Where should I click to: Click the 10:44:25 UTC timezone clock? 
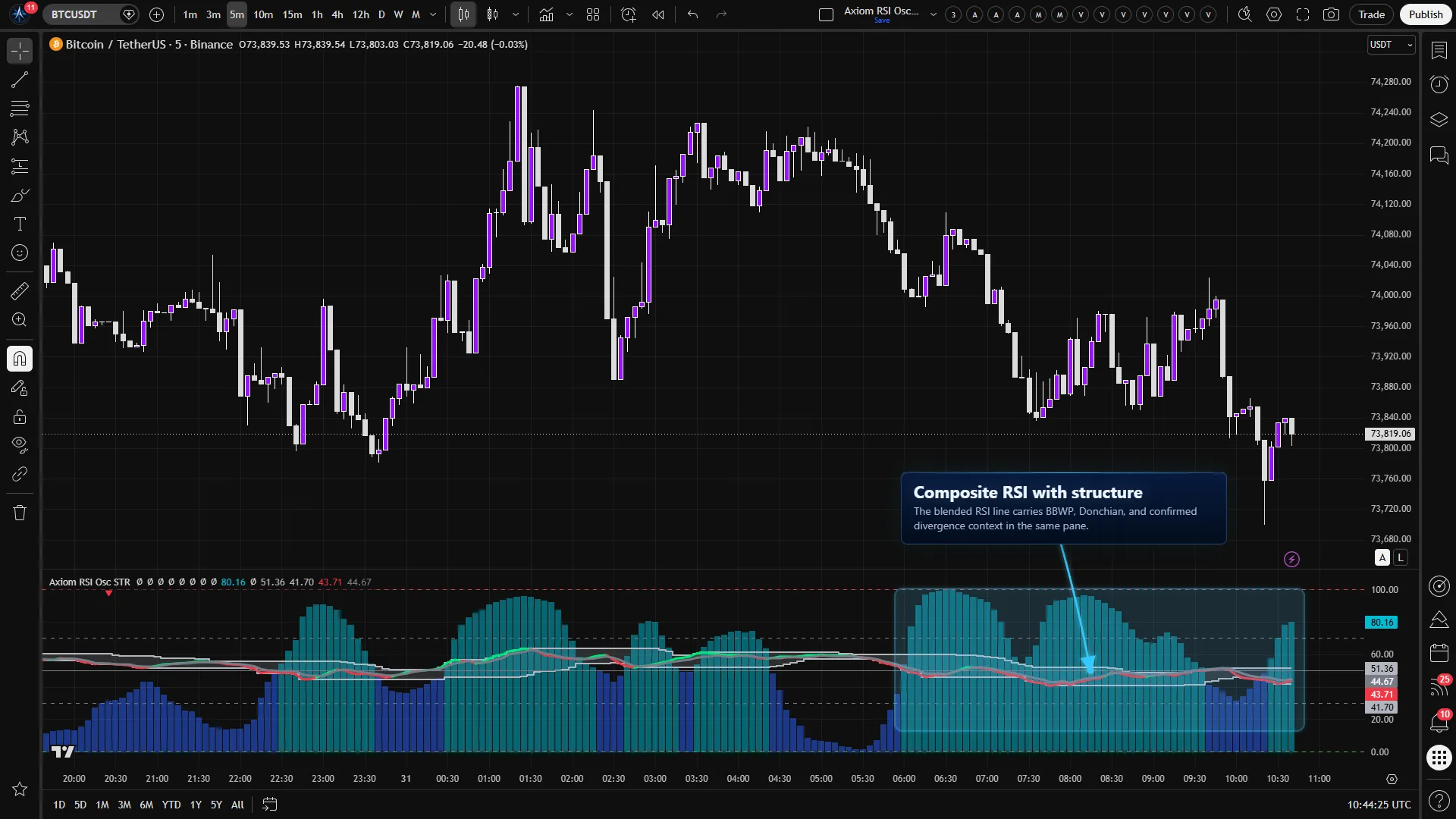[x=1379, y=805]
